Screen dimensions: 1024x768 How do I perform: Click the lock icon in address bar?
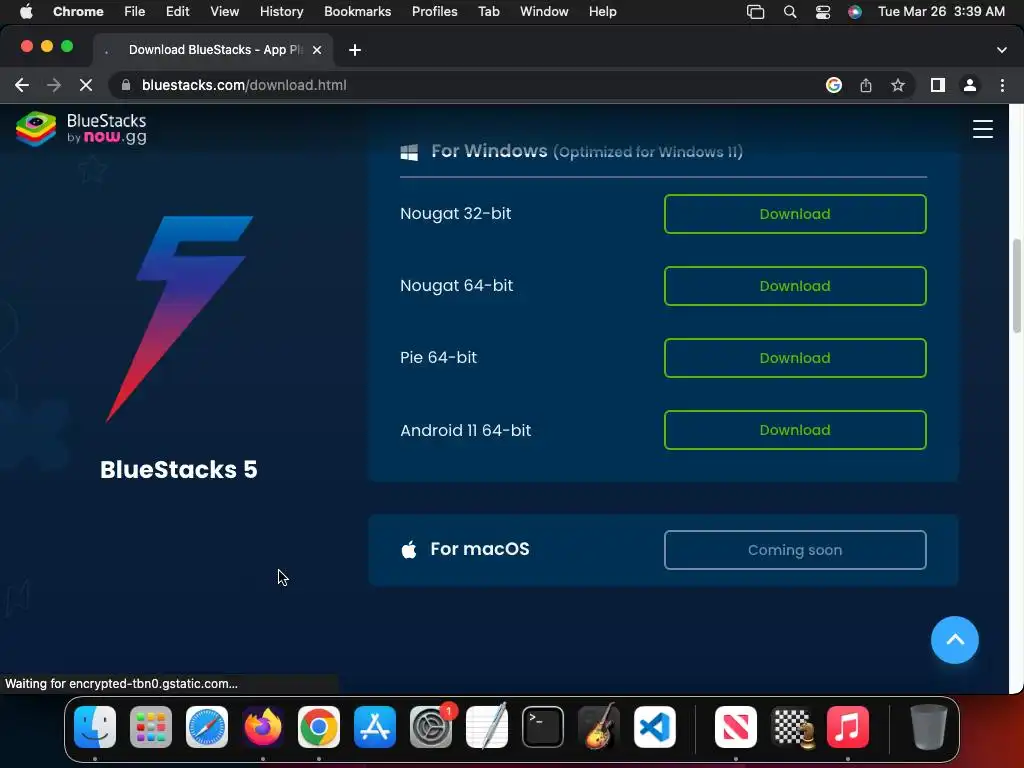(x=126, y=85)
